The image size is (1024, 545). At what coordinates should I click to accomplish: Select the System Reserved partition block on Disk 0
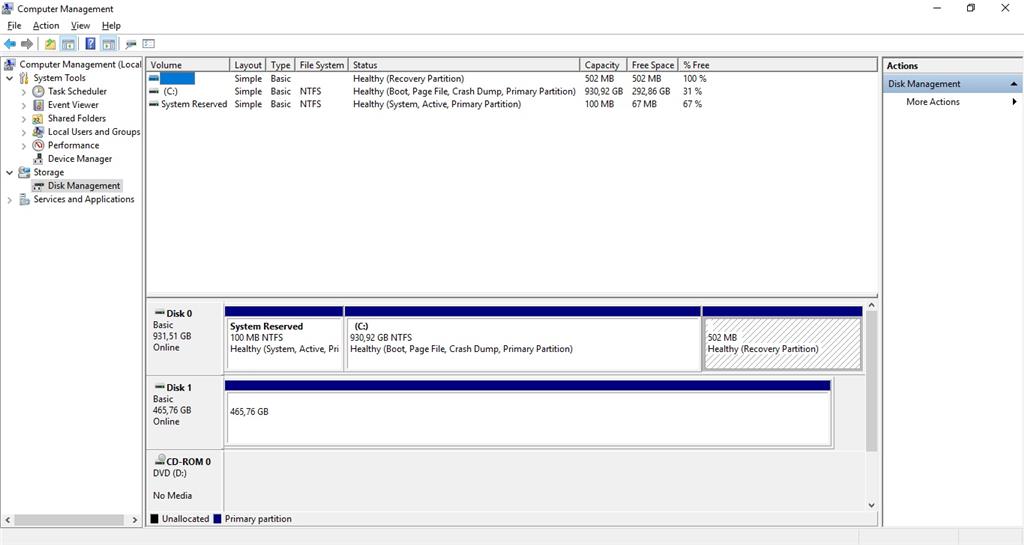[284, 338]
